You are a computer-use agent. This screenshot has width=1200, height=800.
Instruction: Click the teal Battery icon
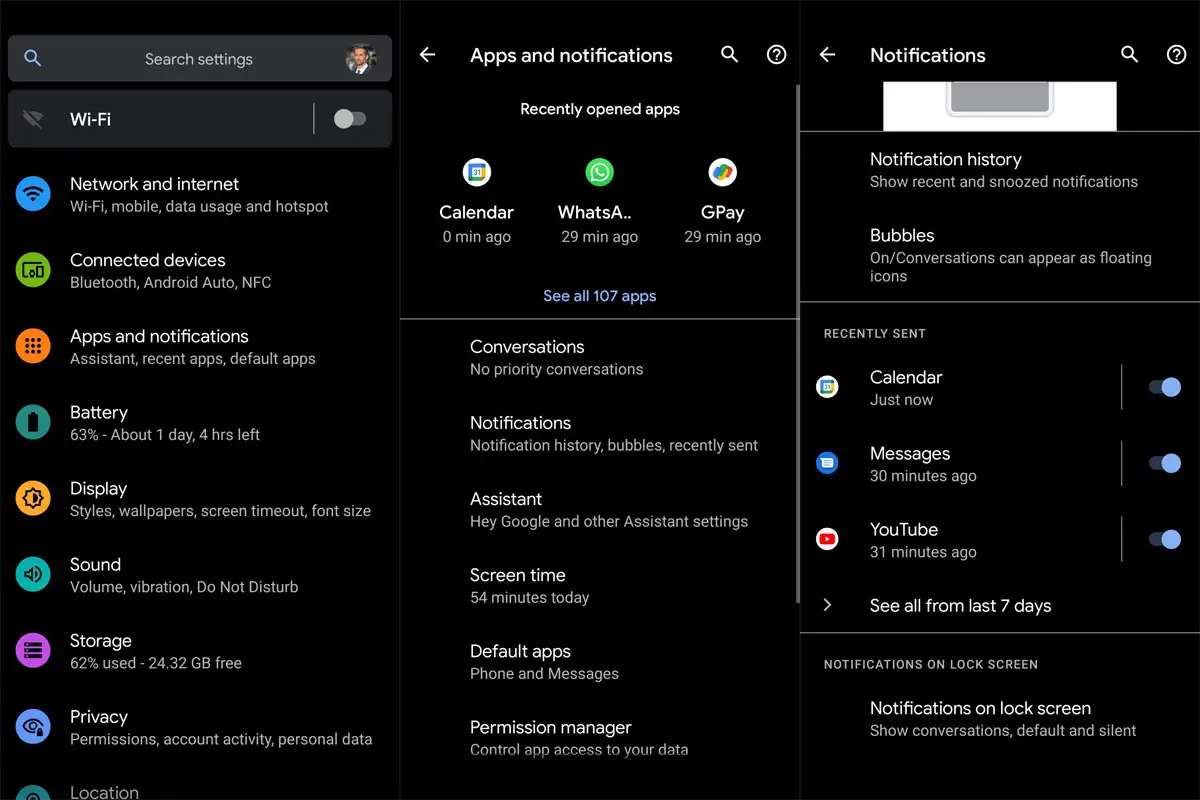(x=33, y=422)
